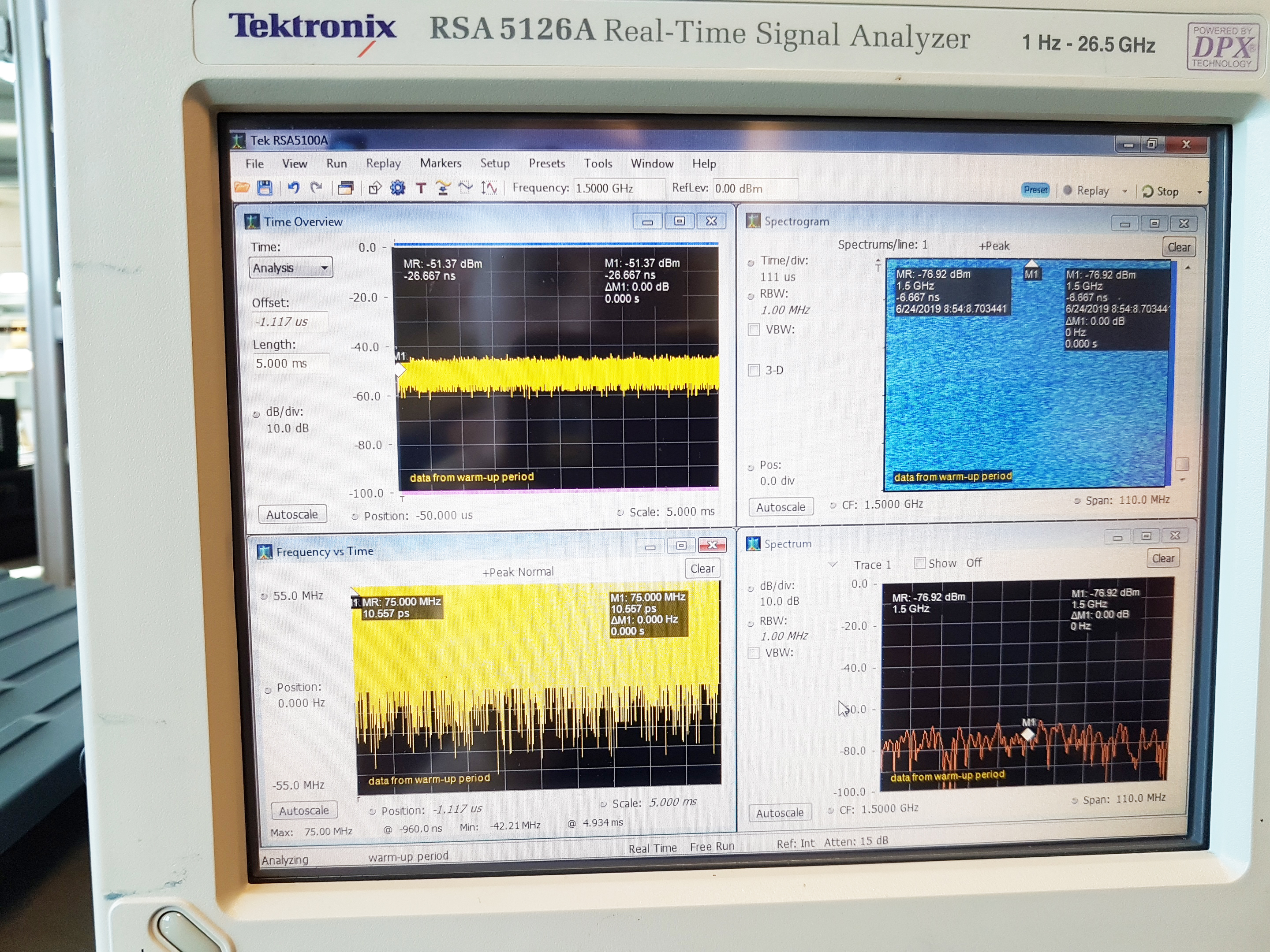
Task: Open the Help menu
Action: pos(704,164)
